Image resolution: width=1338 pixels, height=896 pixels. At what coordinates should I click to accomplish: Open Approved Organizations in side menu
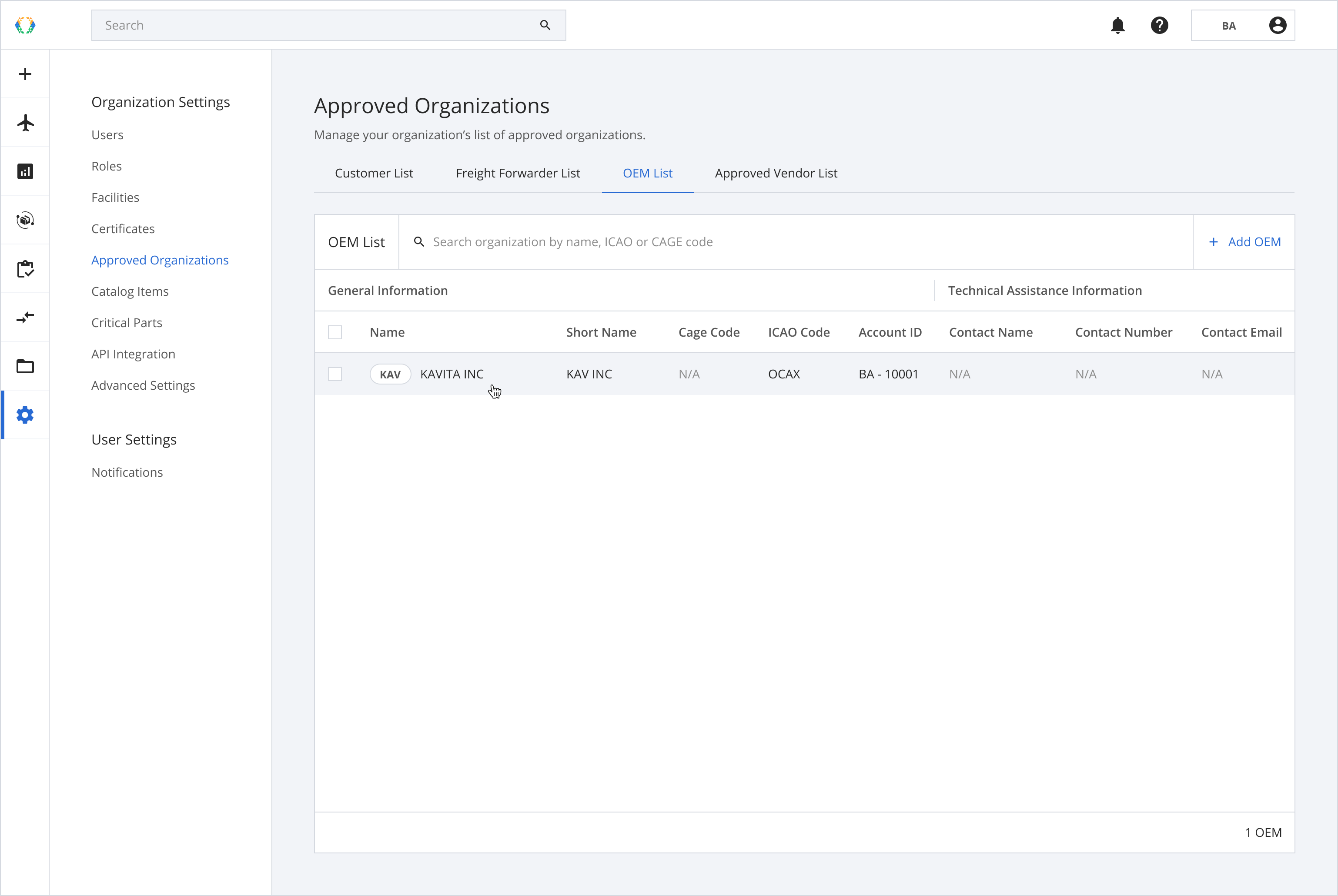coord(160,260)
